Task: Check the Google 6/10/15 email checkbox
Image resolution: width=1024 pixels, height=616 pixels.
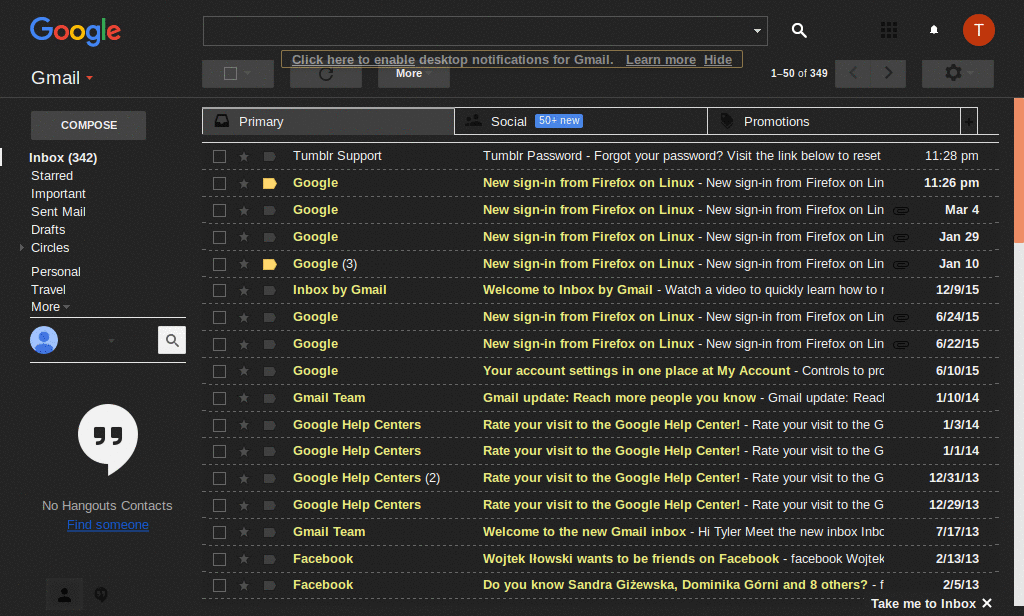Action: point(219,371)
